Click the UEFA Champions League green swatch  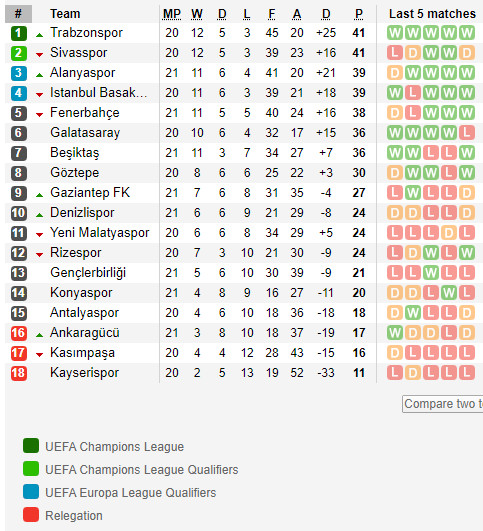pyautogui.click(x=31, y=446)
